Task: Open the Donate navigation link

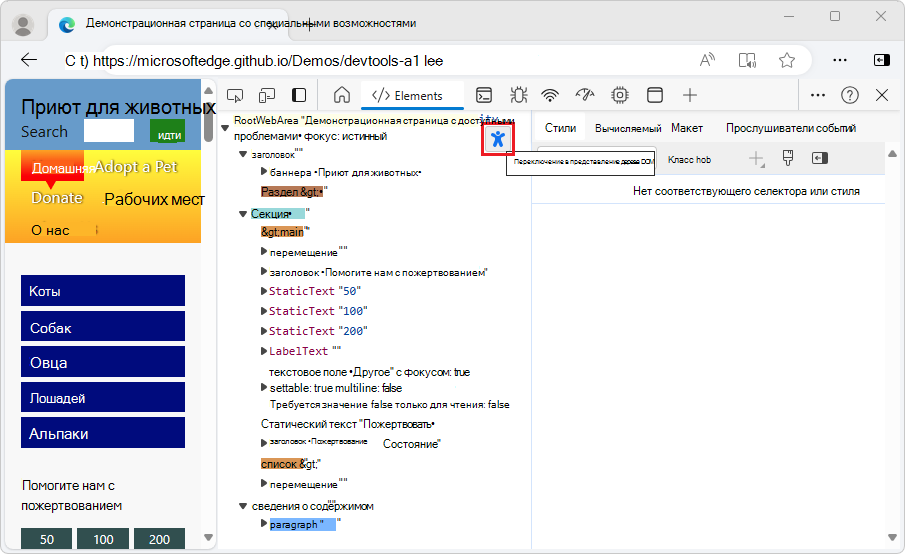Action: (x=57, y=198)
